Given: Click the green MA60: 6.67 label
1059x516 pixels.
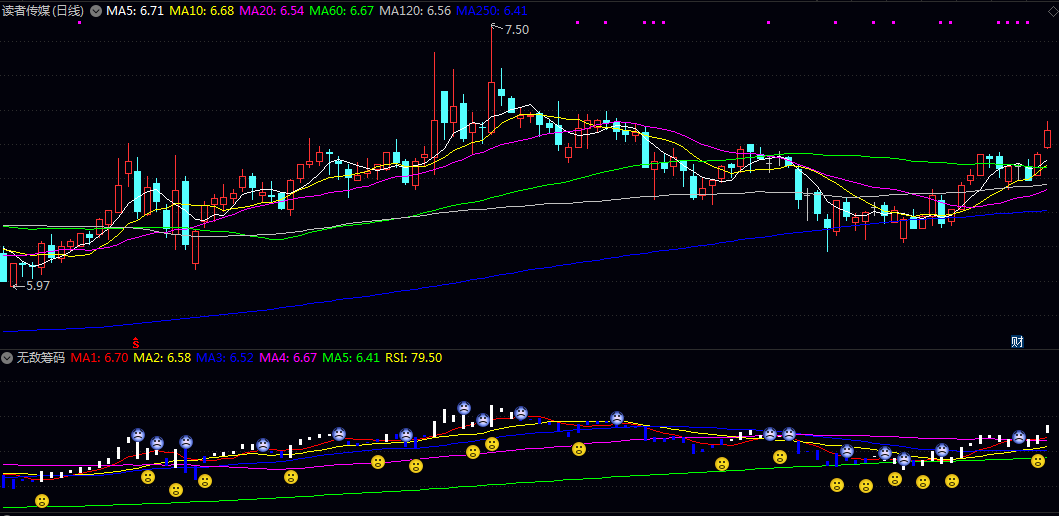Looking at the screenshot, I should pyautogui.click(x=342, y=11).
